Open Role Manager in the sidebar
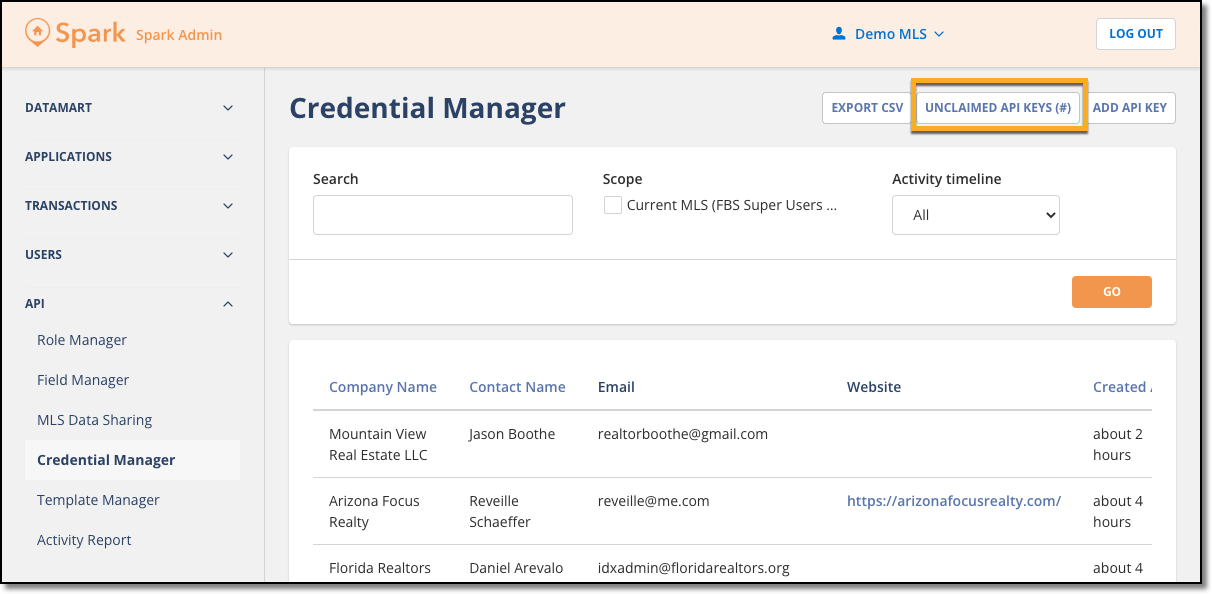 tap(82, 340)
